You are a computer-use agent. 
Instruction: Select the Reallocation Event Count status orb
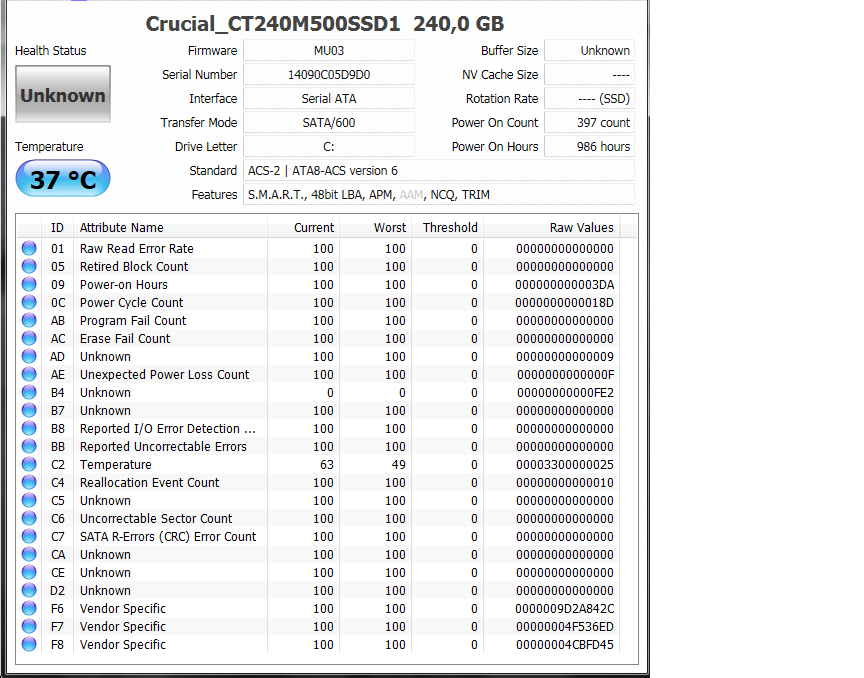click(x=29, y=482)
